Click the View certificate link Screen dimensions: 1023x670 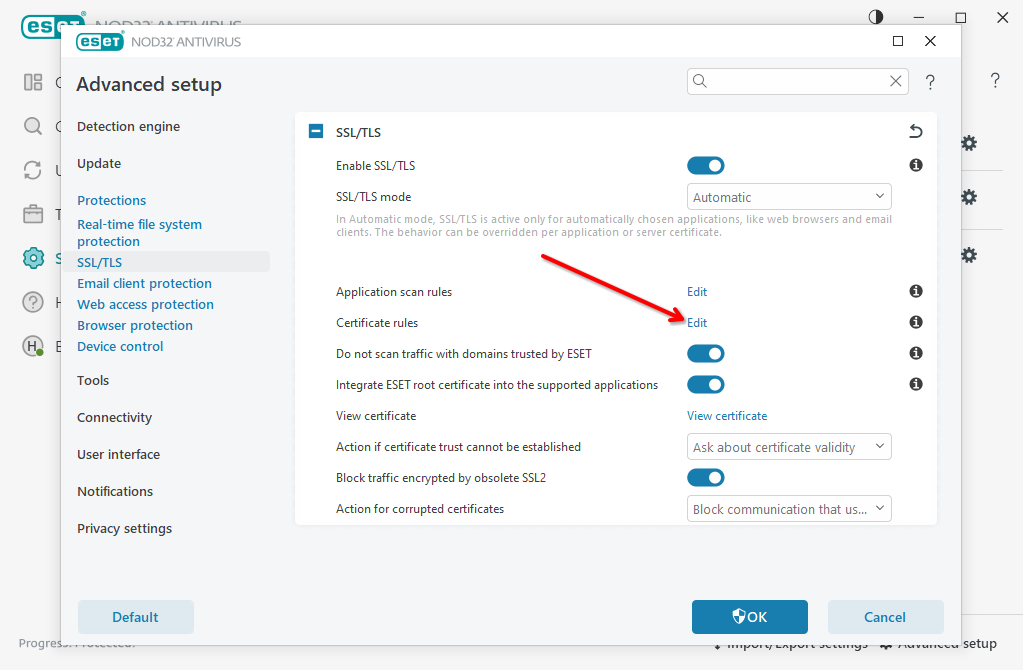click(727, 416)
